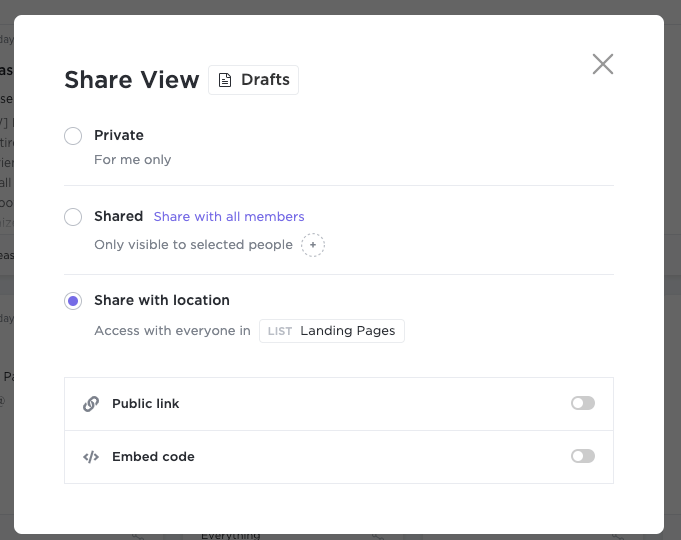Click the Public link chain icon
Viewport: 681px width, 540px height.
[x=91, y=404]
